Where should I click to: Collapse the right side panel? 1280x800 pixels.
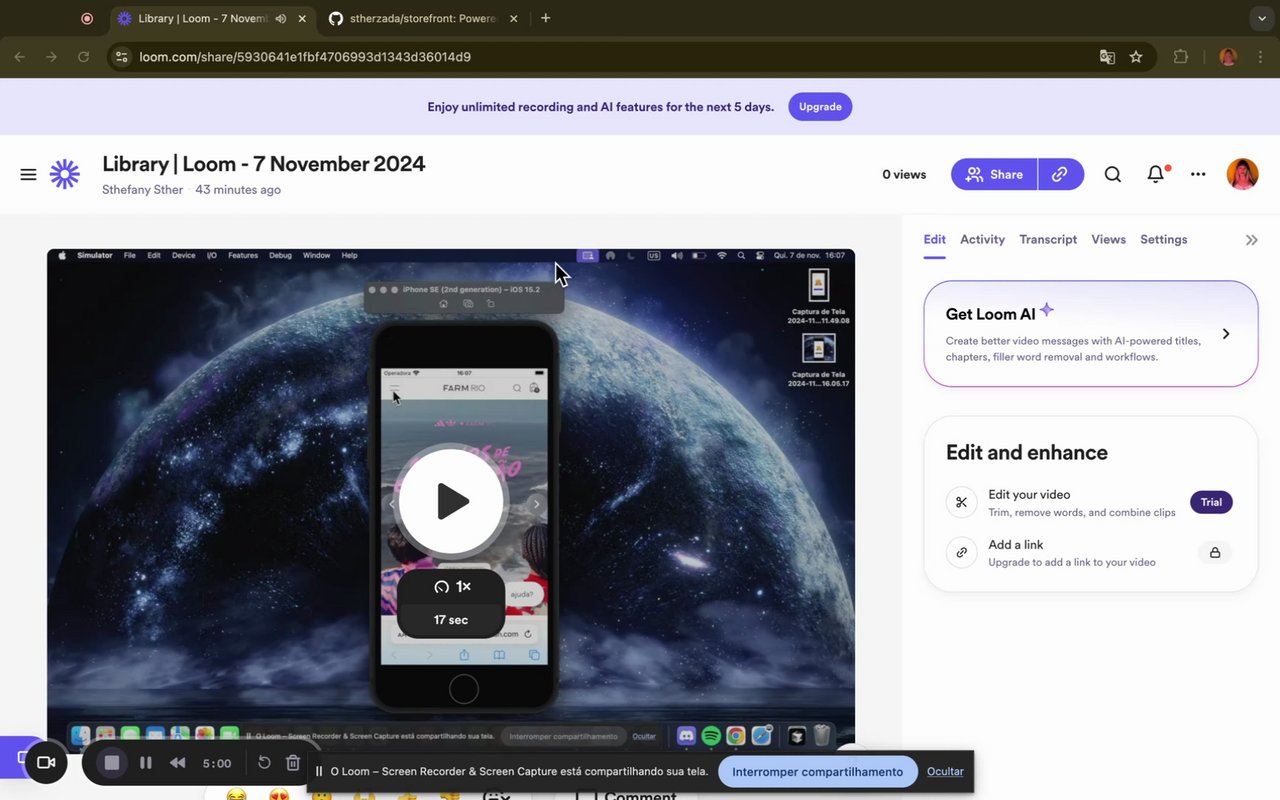click(1251, 240)
